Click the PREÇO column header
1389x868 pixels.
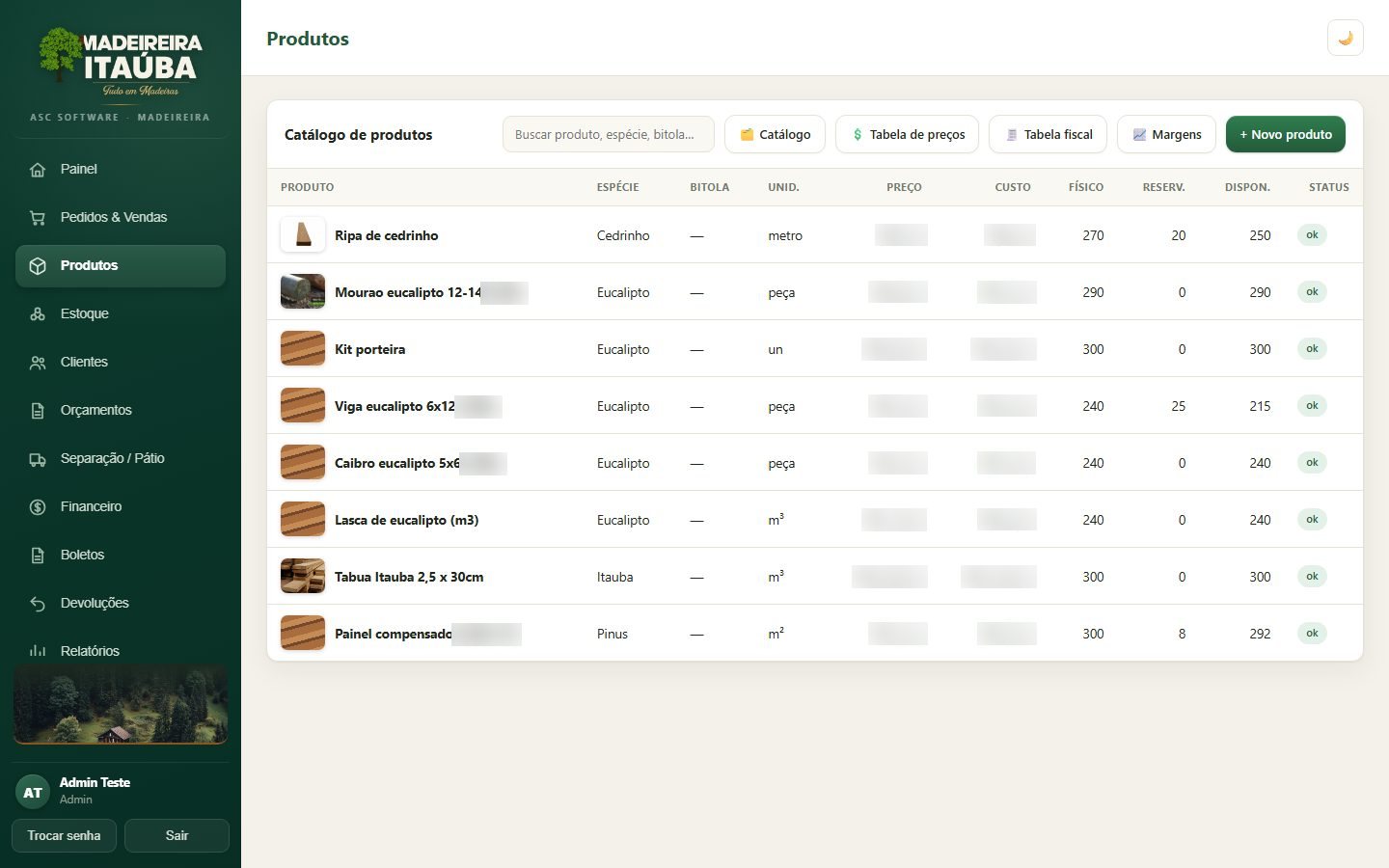(x=904, y=187)
